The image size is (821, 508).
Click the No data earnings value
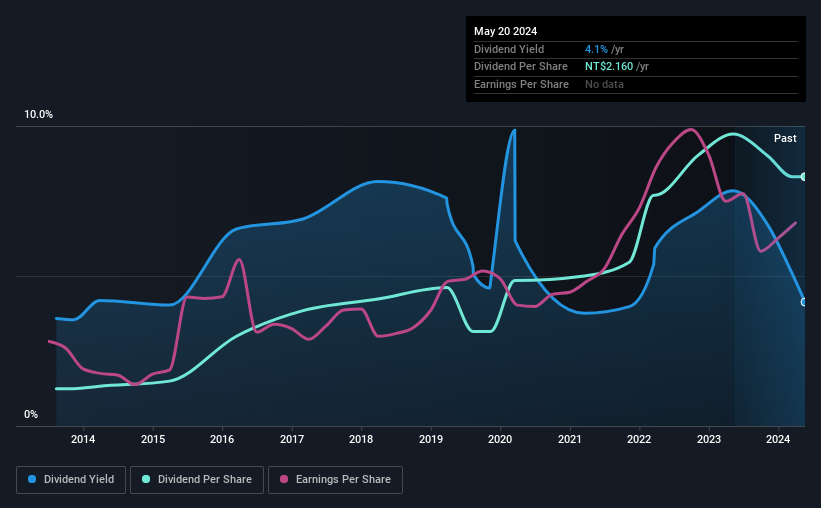[604, 84]
